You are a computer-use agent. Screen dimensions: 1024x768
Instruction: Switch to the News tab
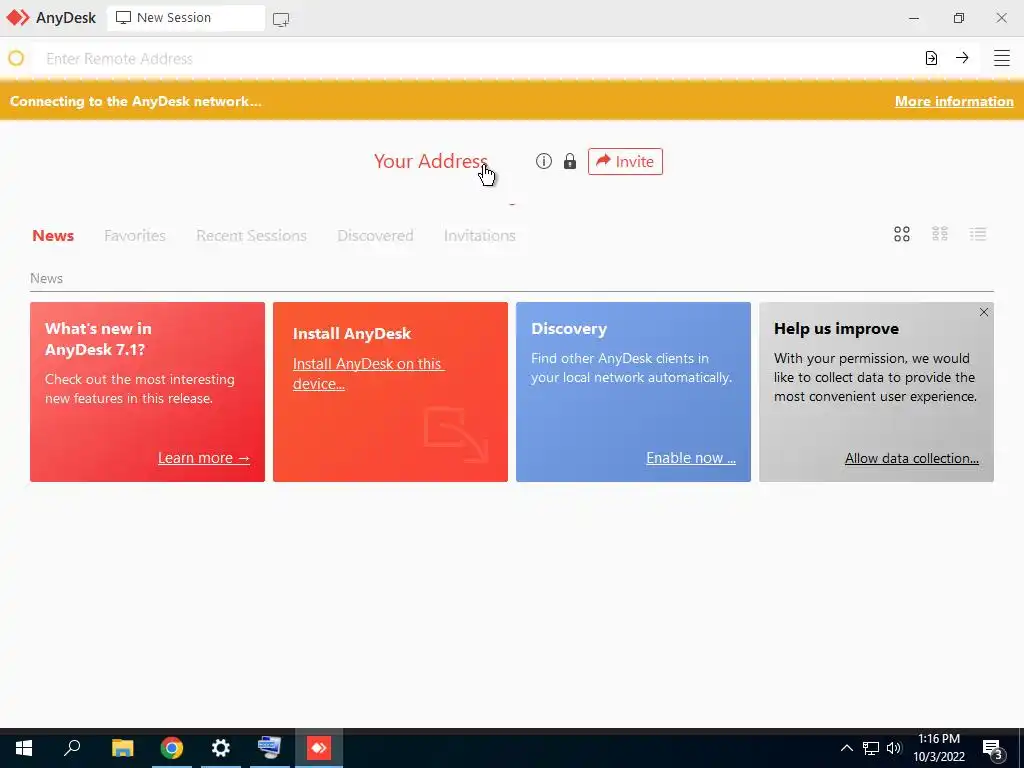(53, 235)
